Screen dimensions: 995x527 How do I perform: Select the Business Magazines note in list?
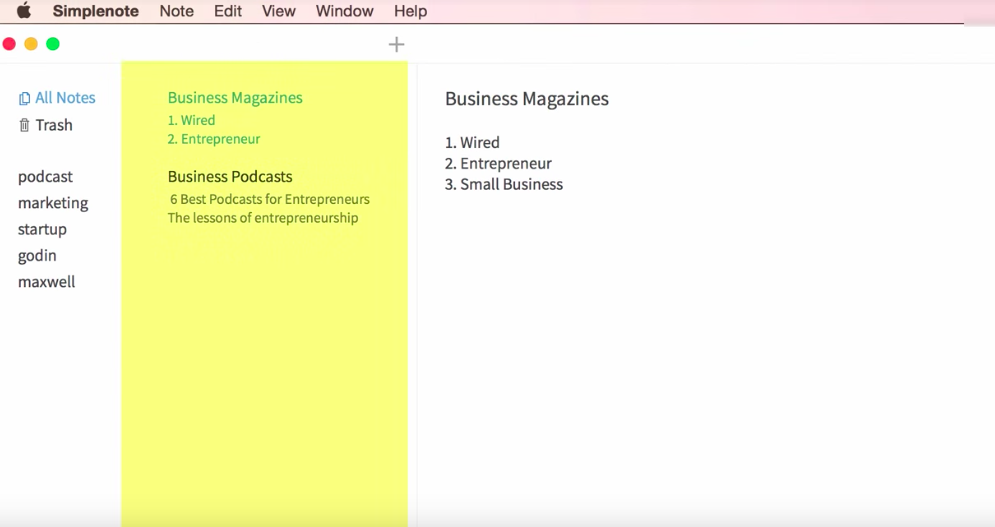coord(235,98)
